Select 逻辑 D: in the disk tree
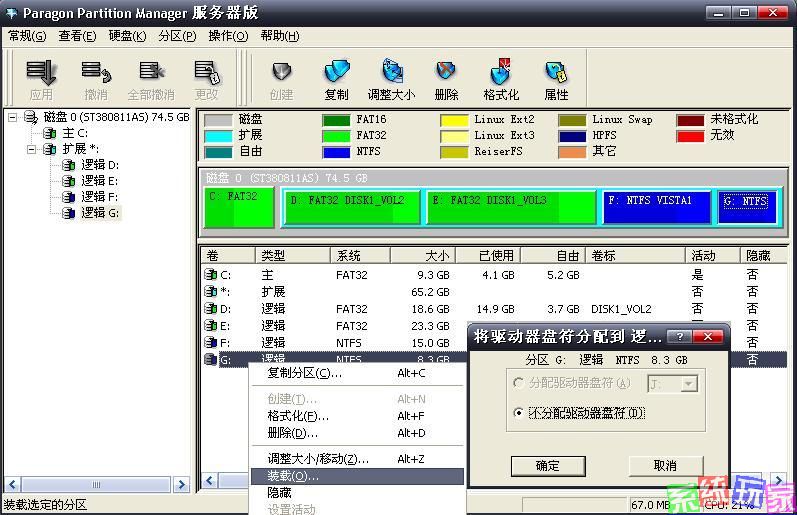 point(100,165)
